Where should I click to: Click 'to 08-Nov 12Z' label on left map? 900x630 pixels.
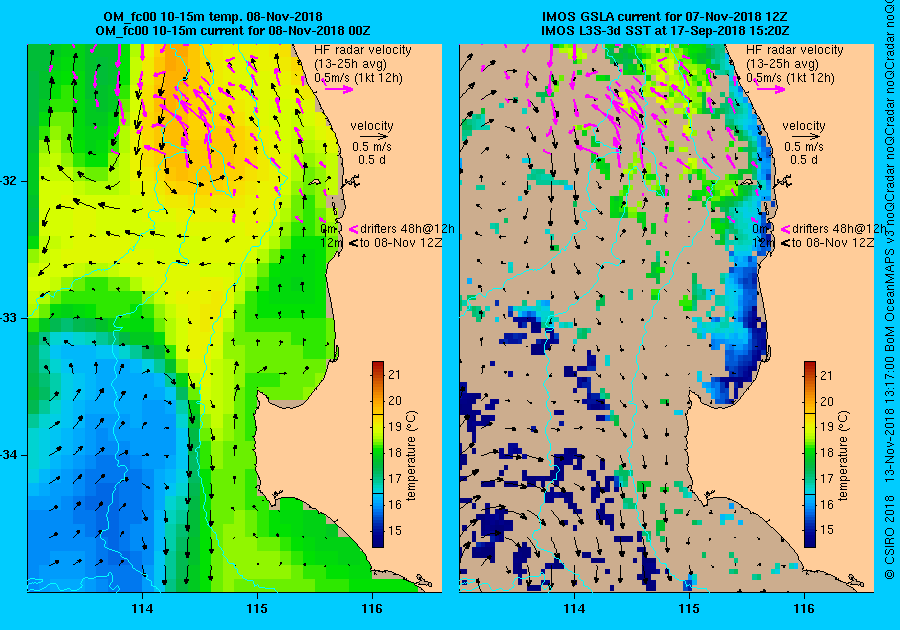pyautogui.click(x=401, y=243)
